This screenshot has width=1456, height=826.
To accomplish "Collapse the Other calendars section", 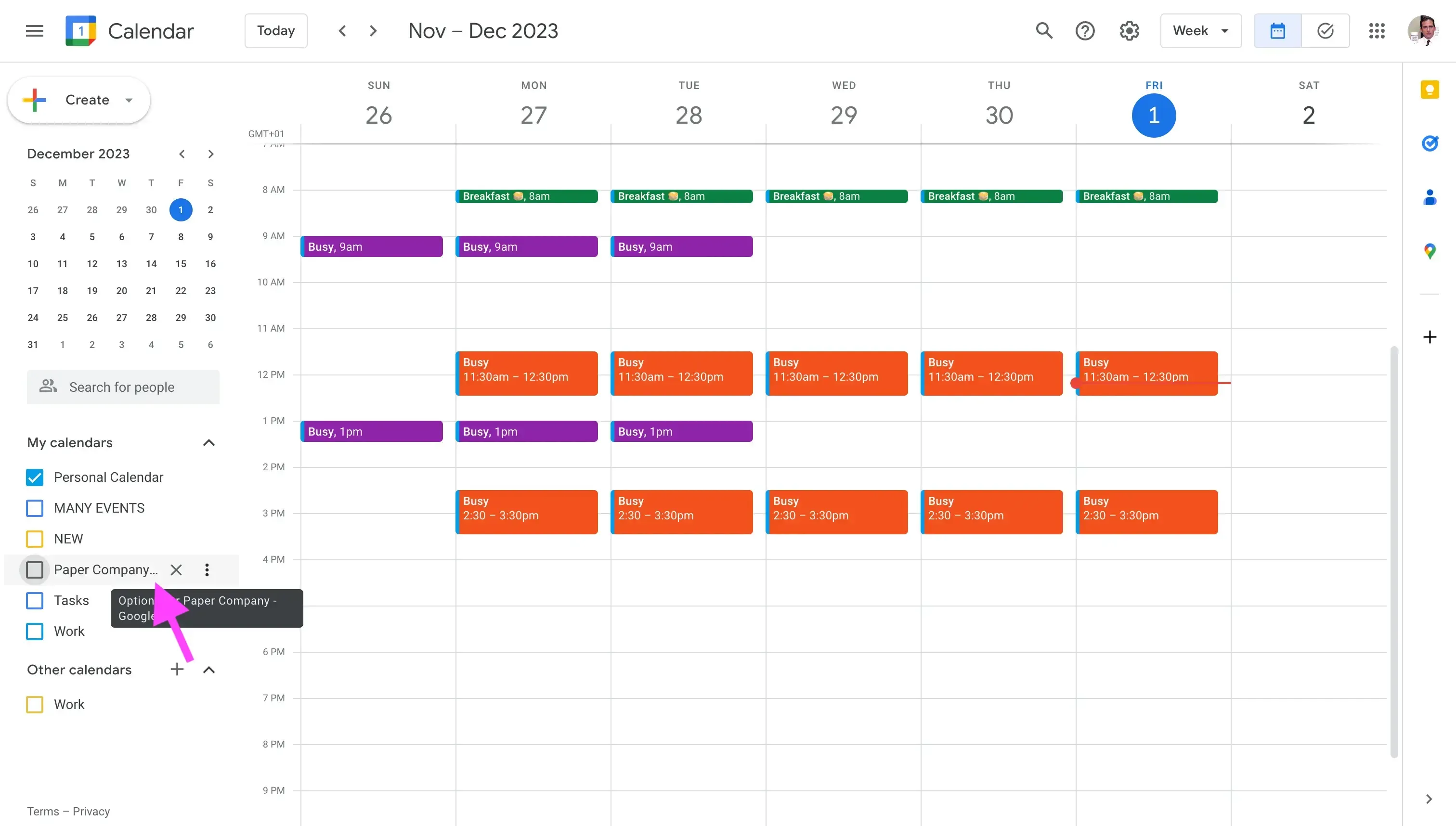I will (x=209, y=670).
